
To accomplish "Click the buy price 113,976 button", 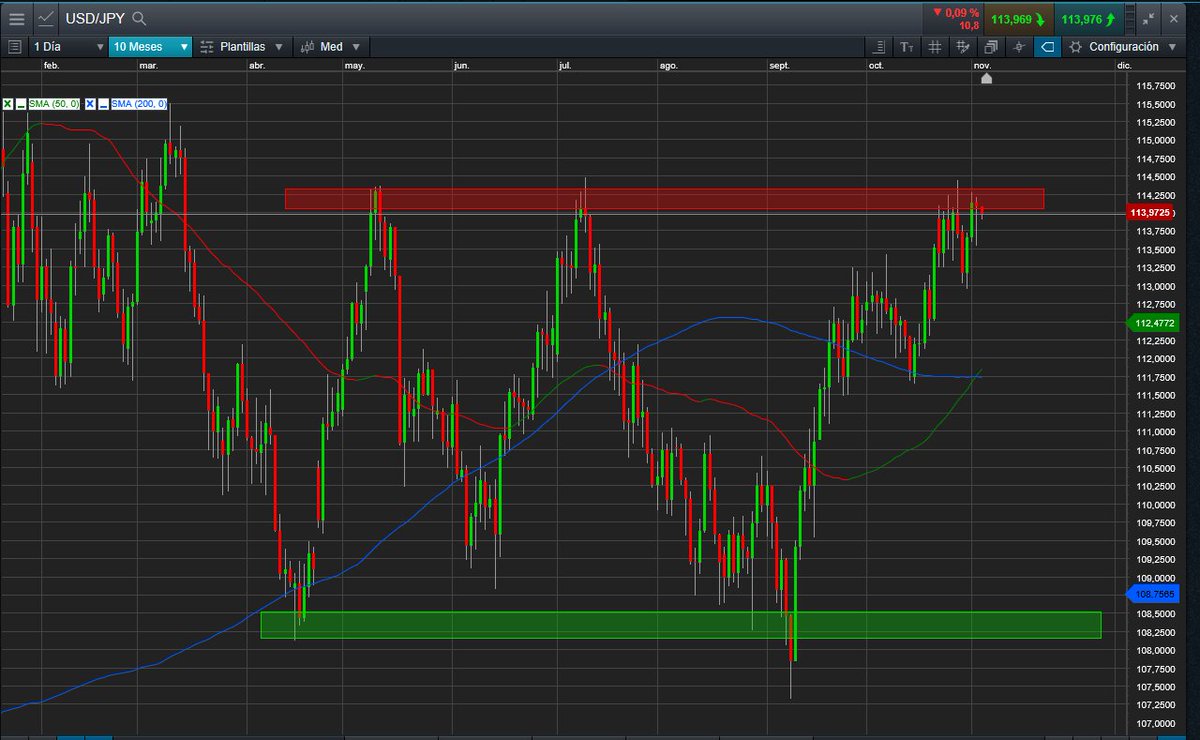I will [x=1088, y=18].
